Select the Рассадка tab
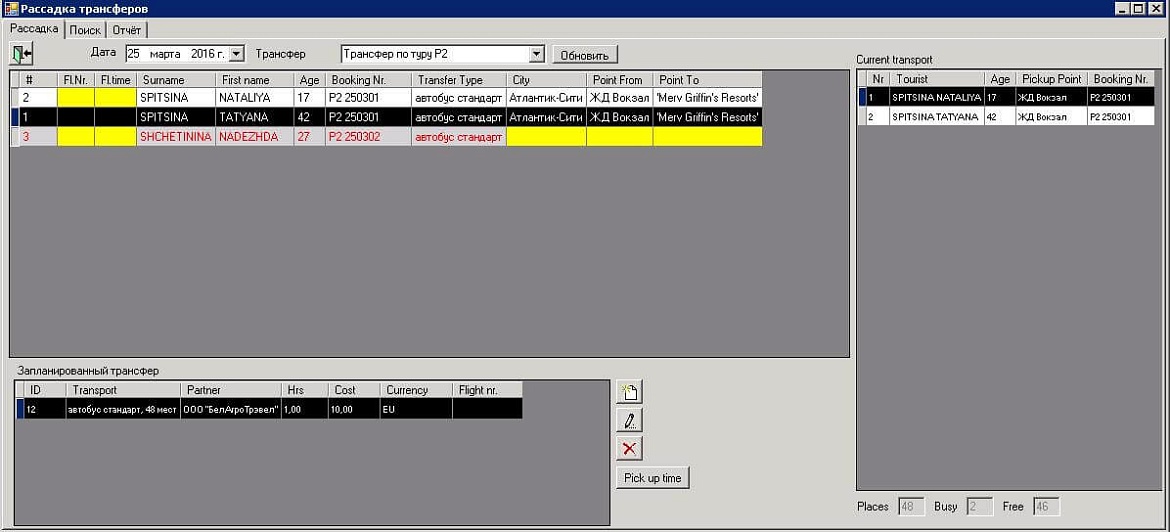Screen dimensions: 1170x532 point(34,28)
